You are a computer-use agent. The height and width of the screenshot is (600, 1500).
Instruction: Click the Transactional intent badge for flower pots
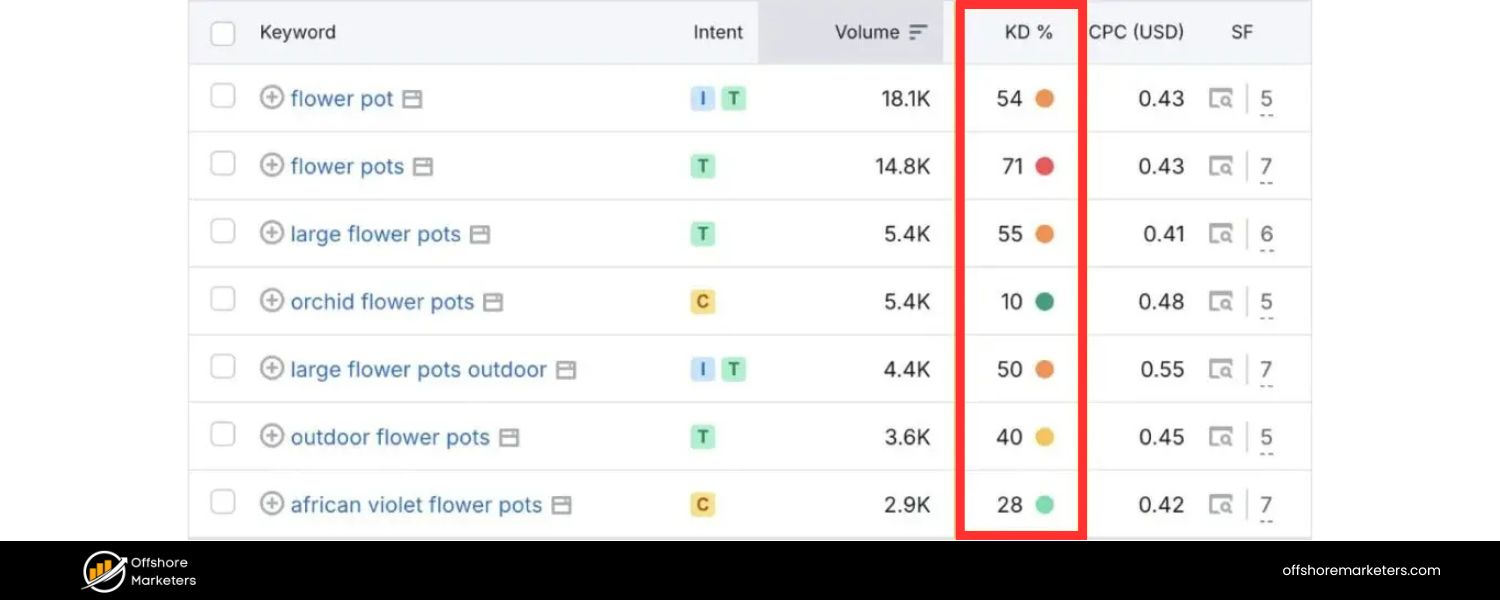click(702, 166)
